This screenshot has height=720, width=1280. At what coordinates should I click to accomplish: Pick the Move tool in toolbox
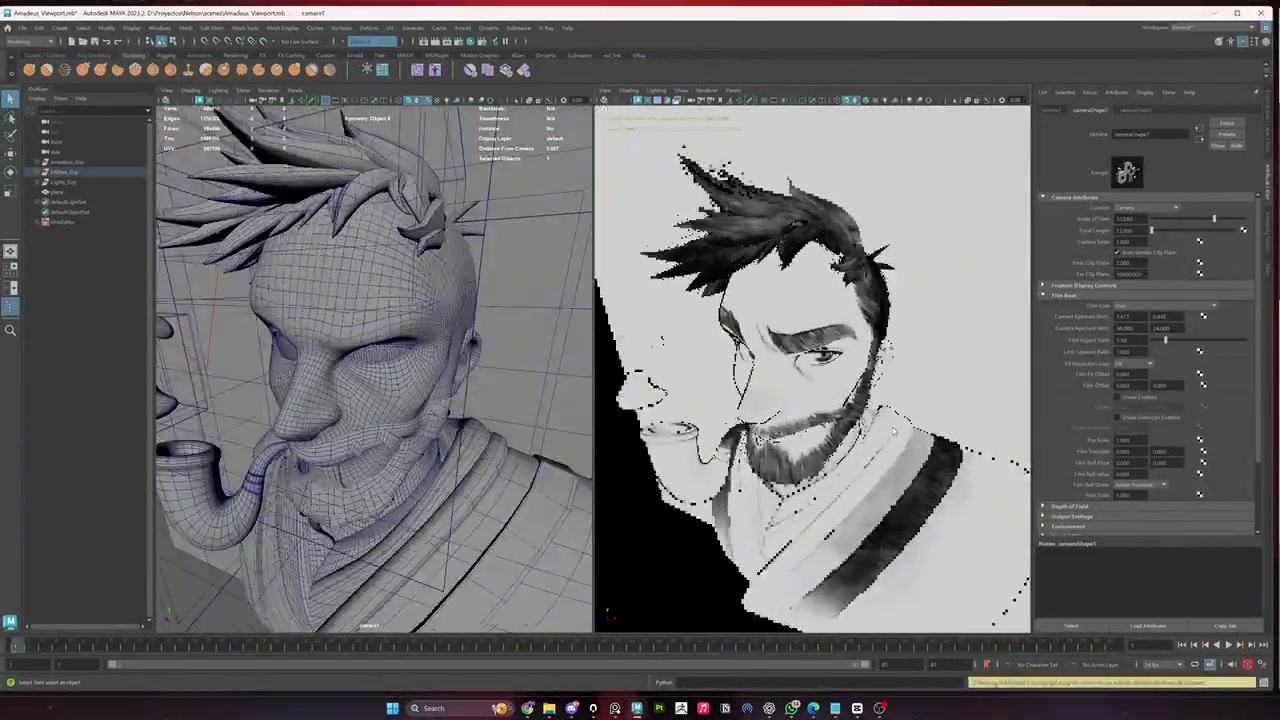click(x=10, y=154)
